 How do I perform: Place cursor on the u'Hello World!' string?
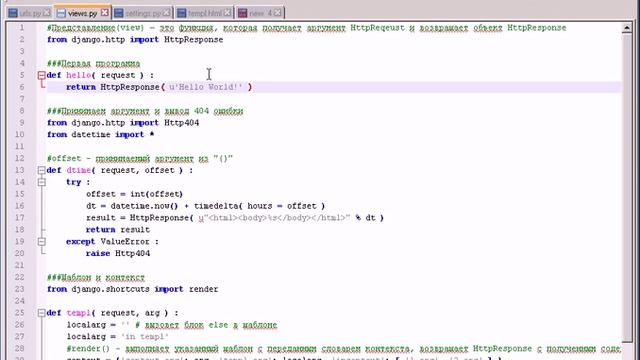point(206,87)
